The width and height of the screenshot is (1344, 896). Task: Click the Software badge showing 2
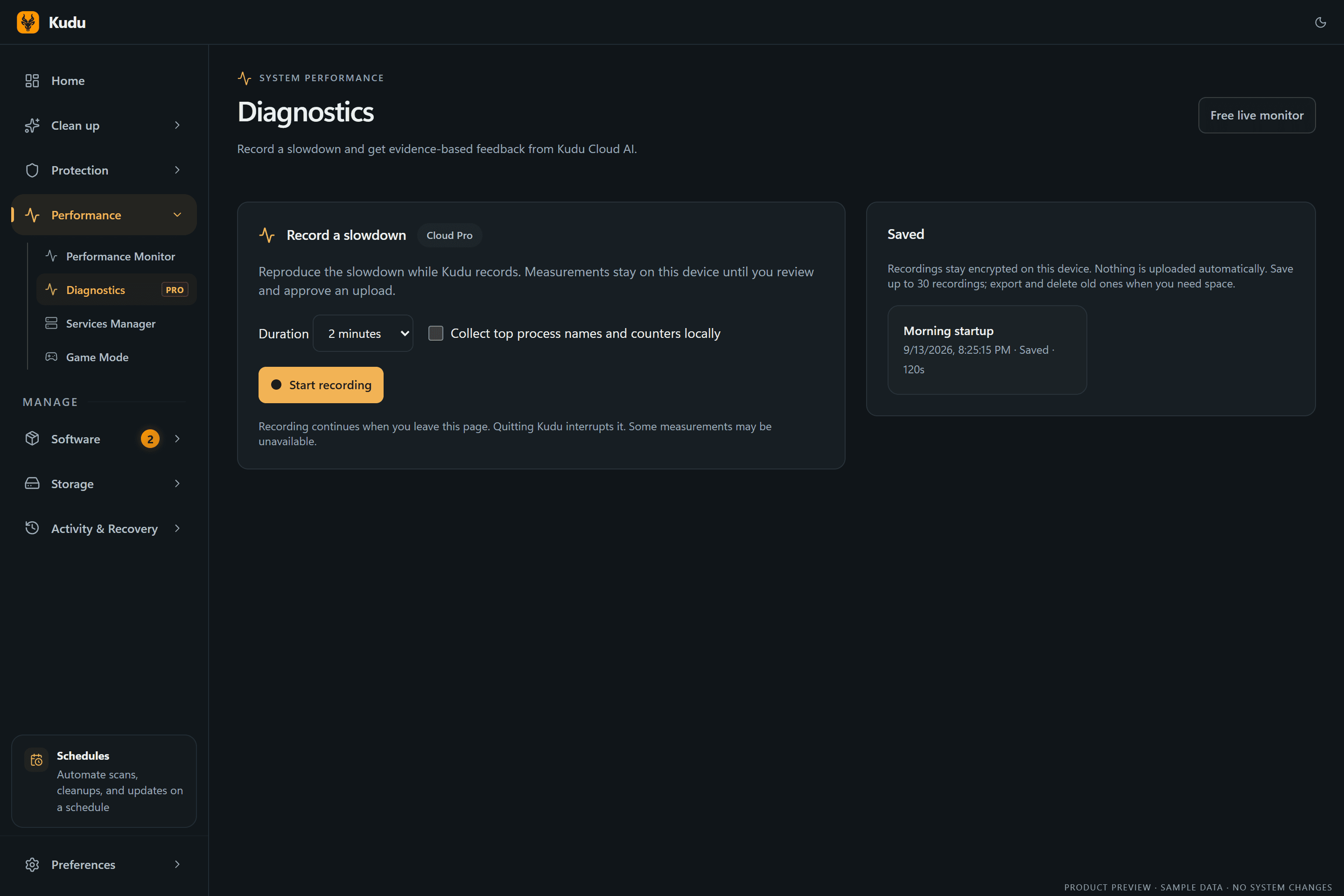(x=150, y=439)
